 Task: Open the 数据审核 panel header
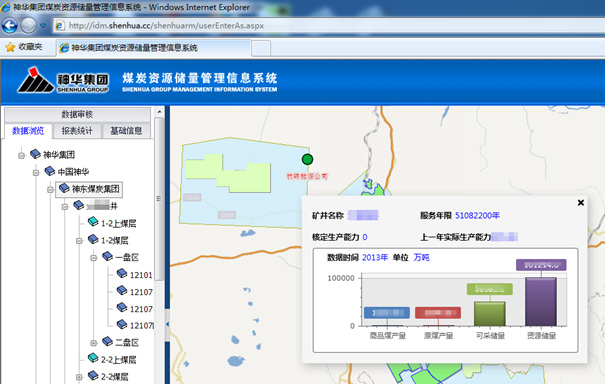coord(77,114)
